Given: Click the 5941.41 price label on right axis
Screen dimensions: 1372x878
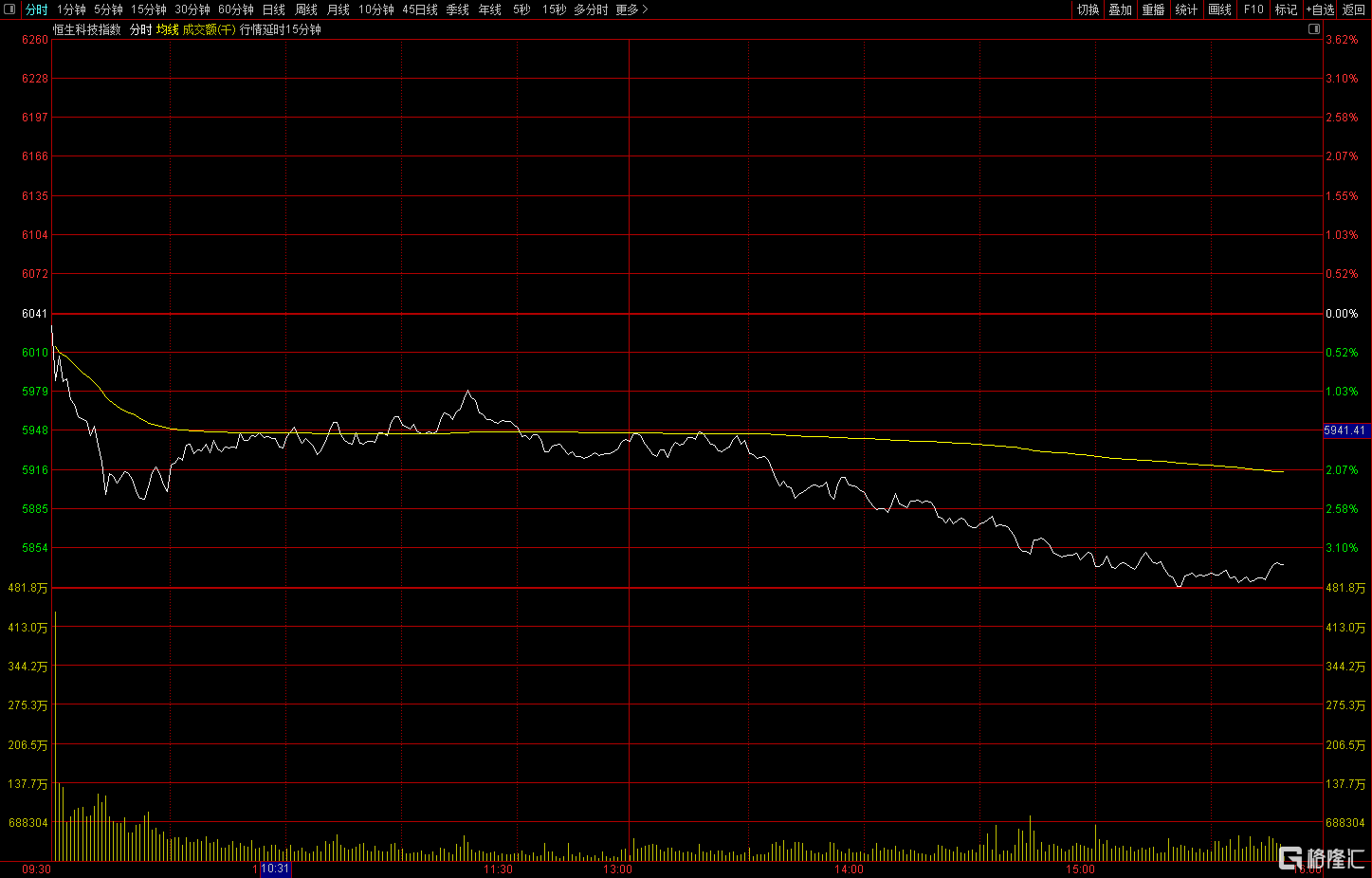Looking at the screenshot, I should (x=1345, y=430).
